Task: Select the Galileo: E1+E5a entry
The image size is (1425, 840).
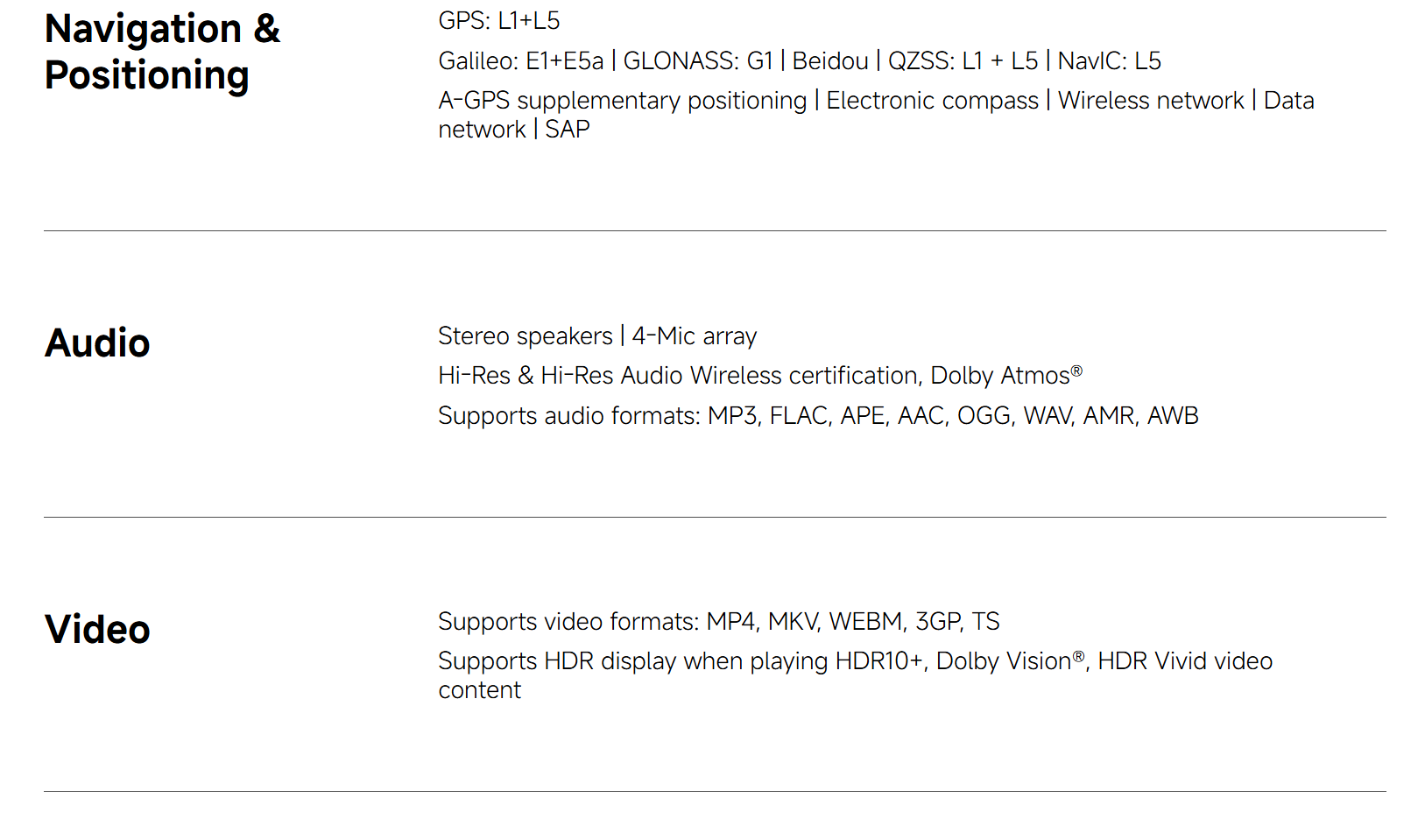Action: pos(521,61)
